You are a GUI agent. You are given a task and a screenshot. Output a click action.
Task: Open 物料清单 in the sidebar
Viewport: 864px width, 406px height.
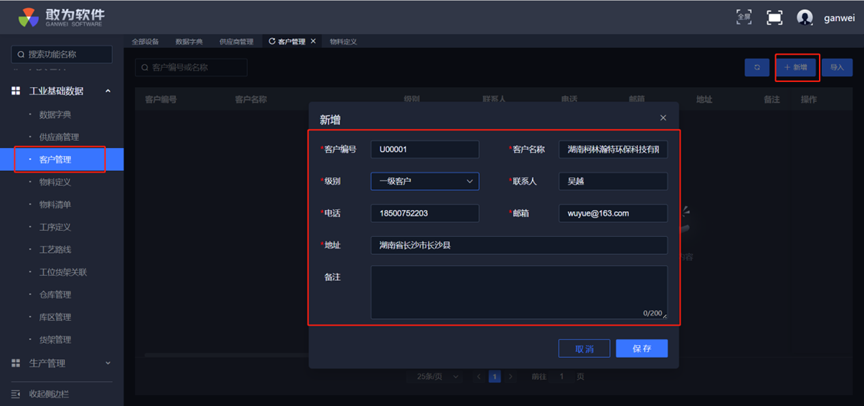point(55,204)
